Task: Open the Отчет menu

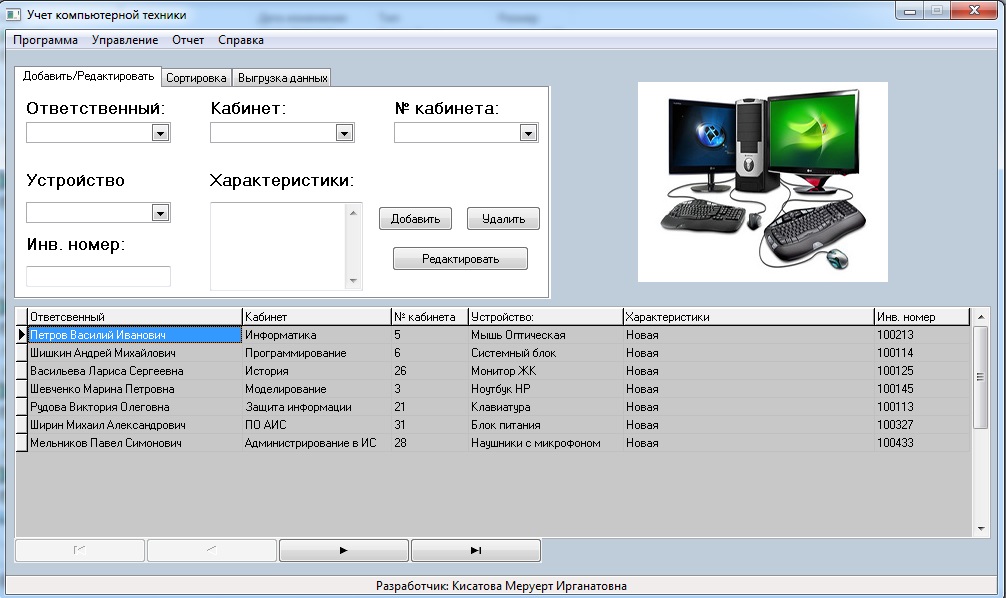Action: (188, 40)
